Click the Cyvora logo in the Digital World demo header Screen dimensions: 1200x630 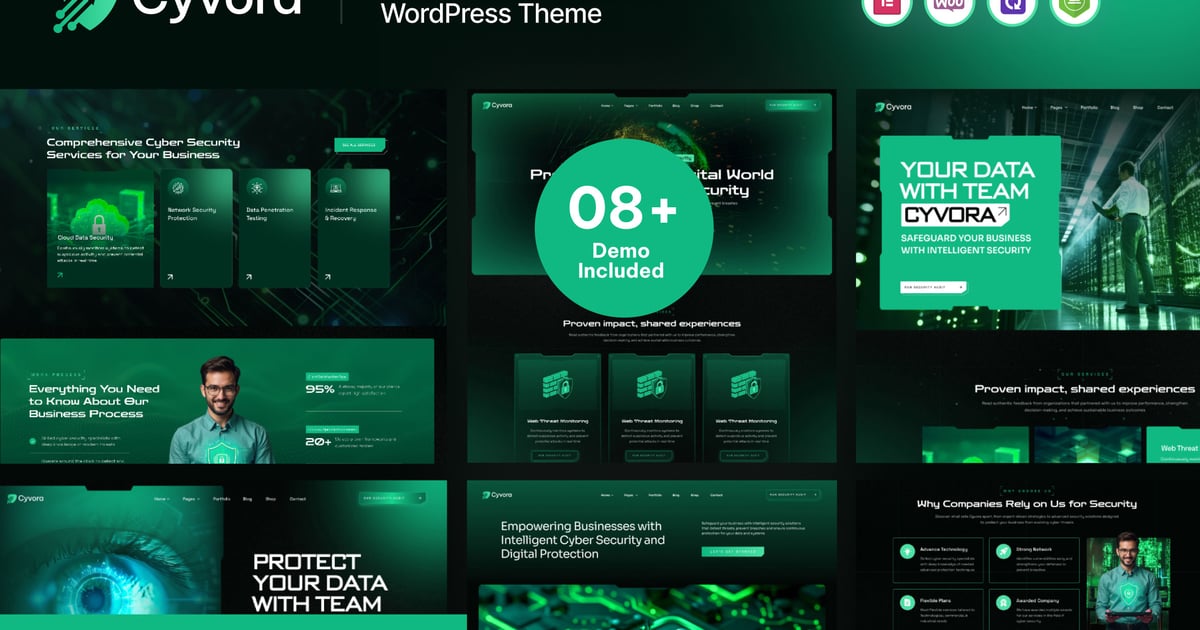tap(497, 105)
